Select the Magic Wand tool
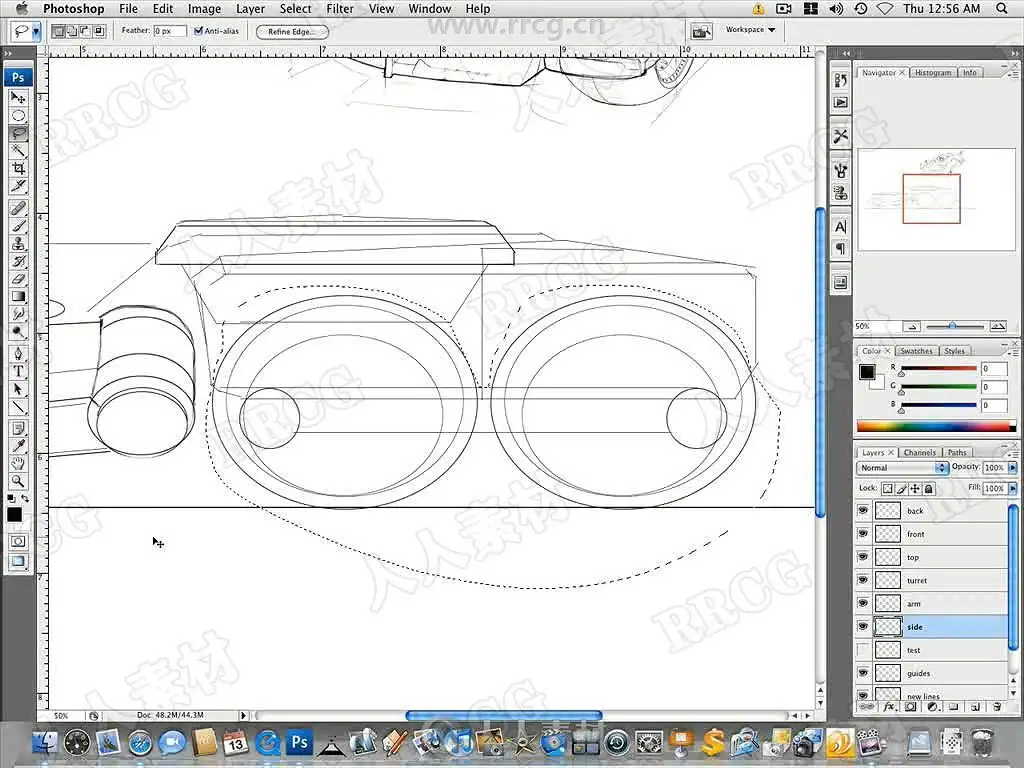The image size is (1024, 768). pos(18,150)
